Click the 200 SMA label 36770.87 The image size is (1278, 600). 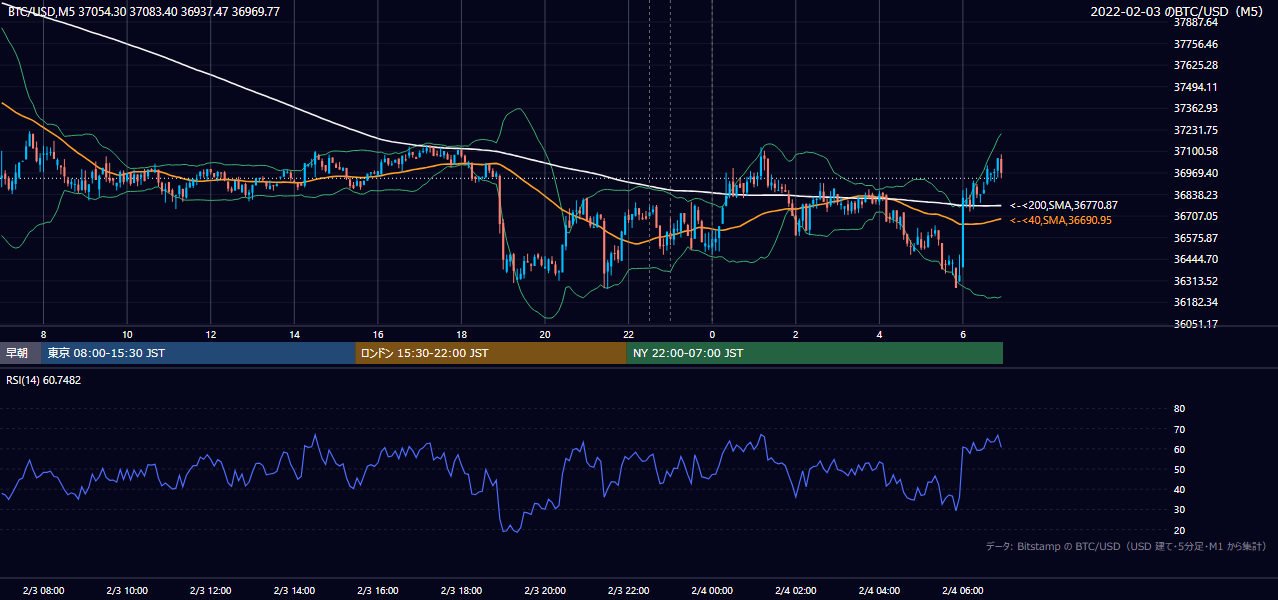click(x=1064, y=205)
